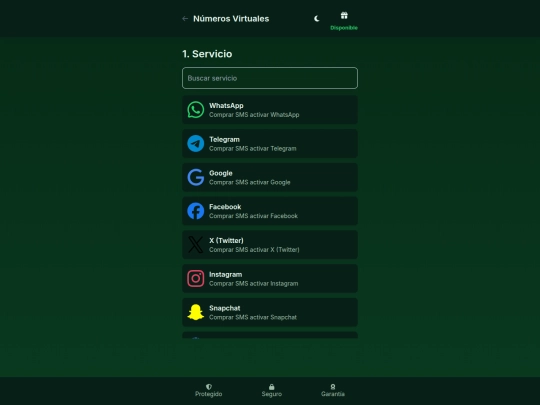Click the Seguro label in footer
Viewport: 540px width, 405px height.
click(272, 394)
